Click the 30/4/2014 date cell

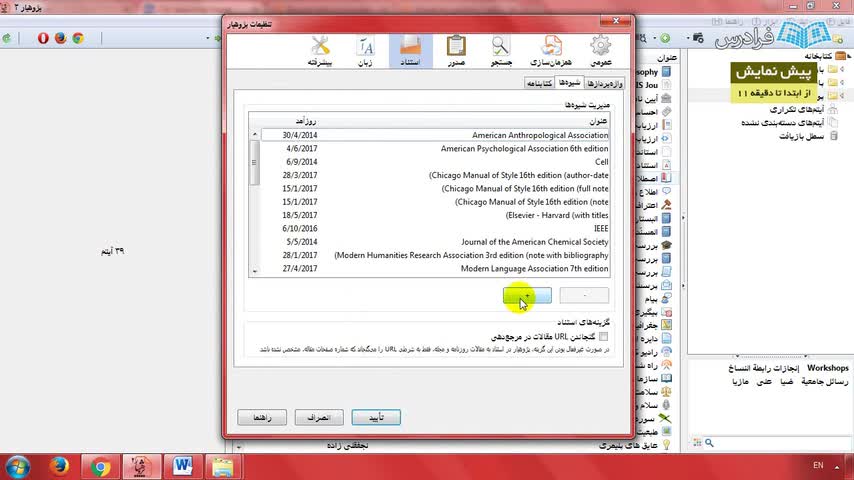300,135
